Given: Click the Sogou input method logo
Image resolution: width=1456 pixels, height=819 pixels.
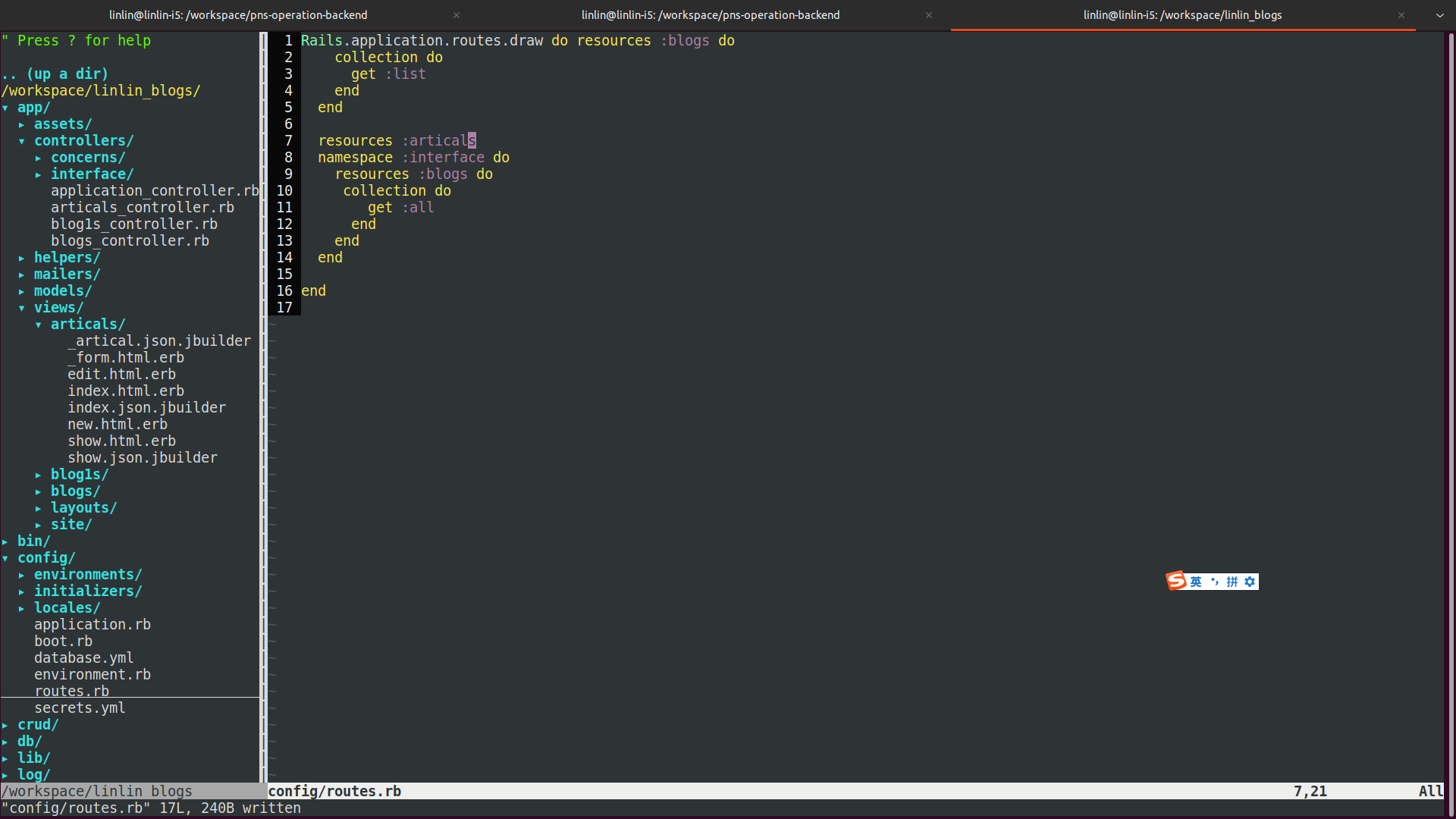Looking at the screenshot, I should [x=1176, y=581].
